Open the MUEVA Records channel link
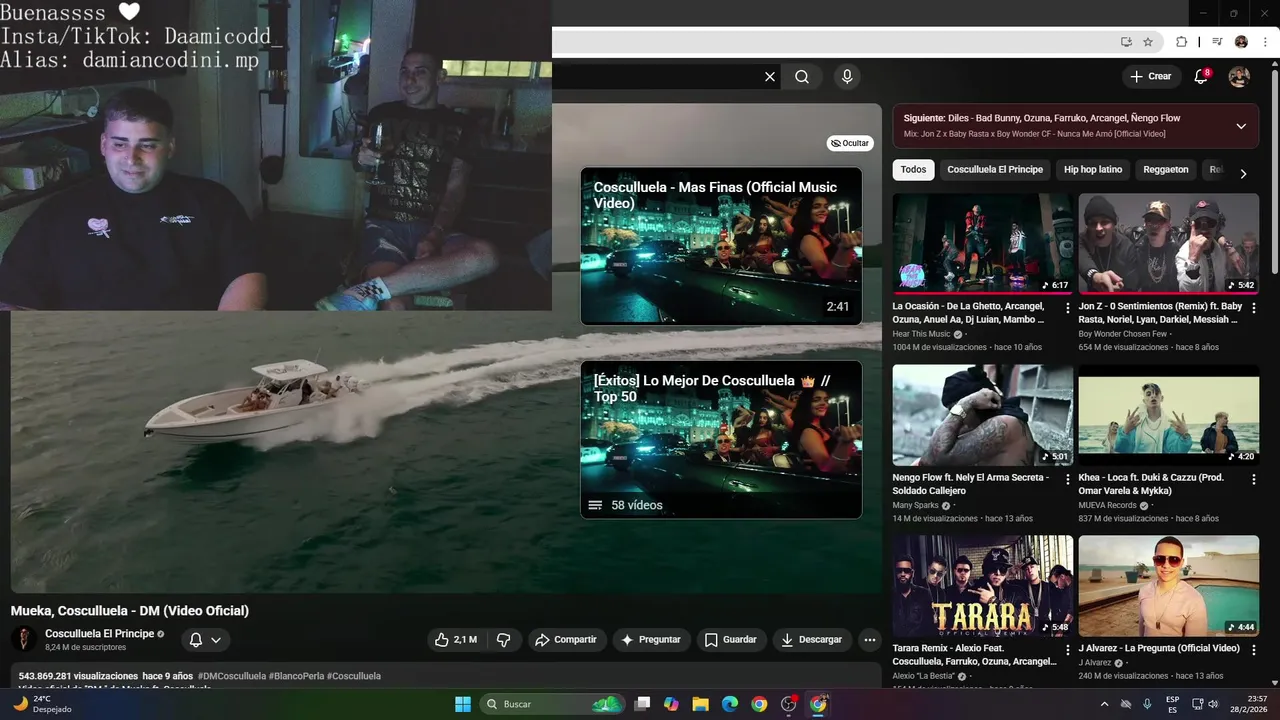Viewport: 1280px width, 720px height. [1108, 505]
